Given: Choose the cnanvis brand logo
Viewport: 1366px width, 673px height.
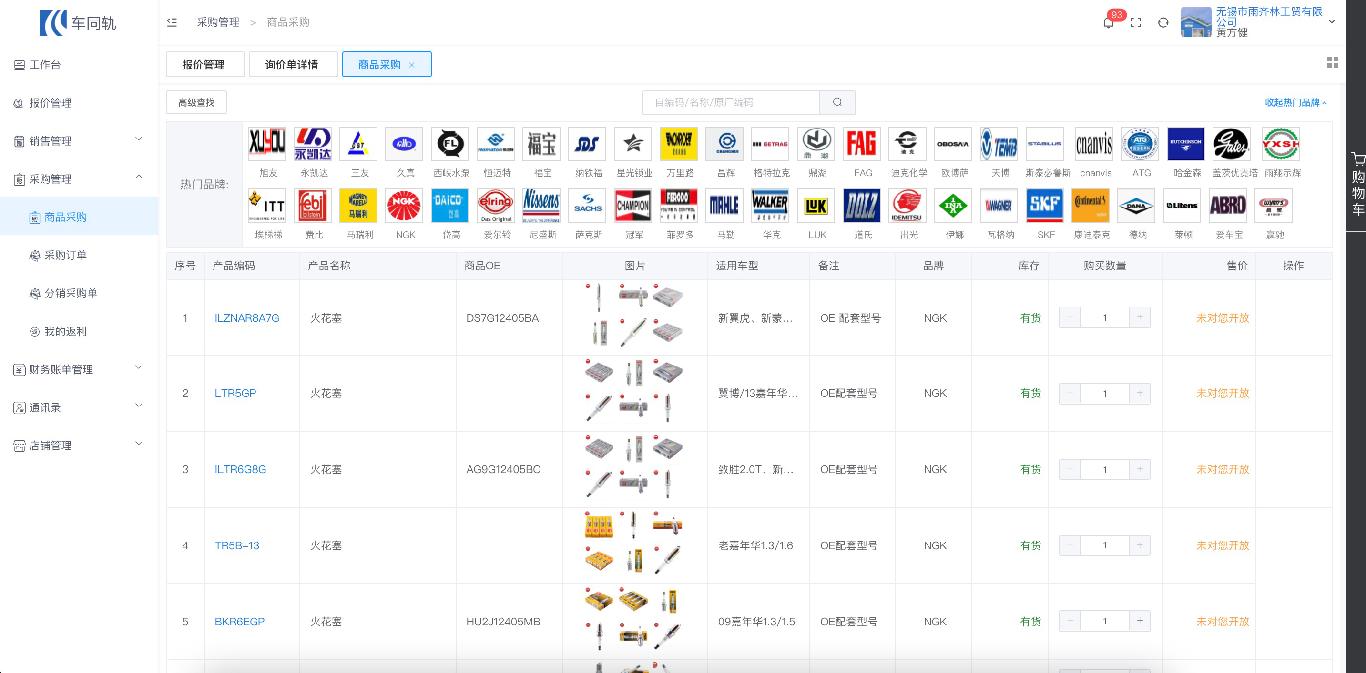Looking at the screenshot, I should [1093, 144].
